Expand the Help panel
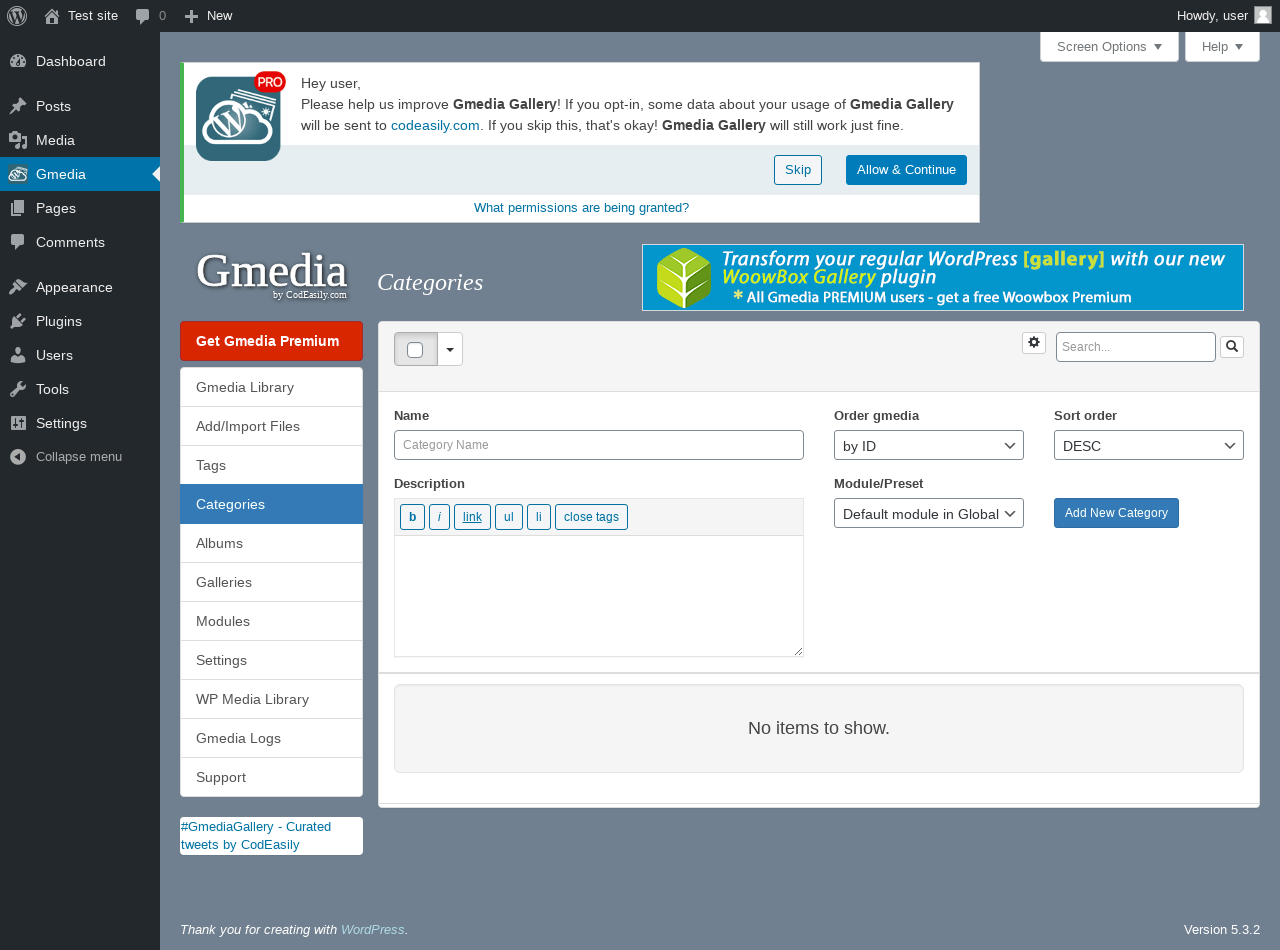The image size is (1280, 950). [1222, 47]
